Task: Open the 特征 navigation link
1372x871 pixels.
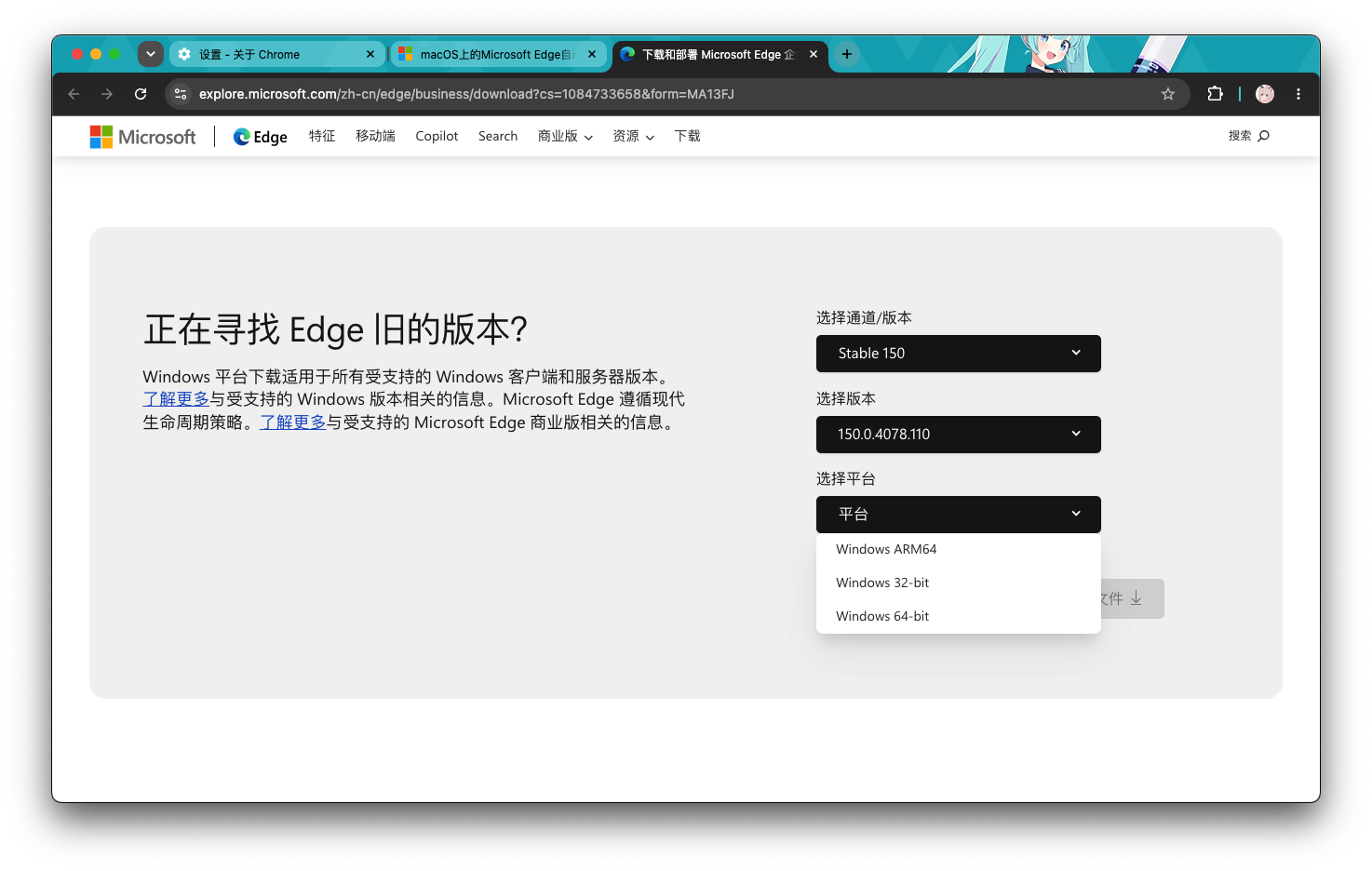Action: [x=322, y=136]
